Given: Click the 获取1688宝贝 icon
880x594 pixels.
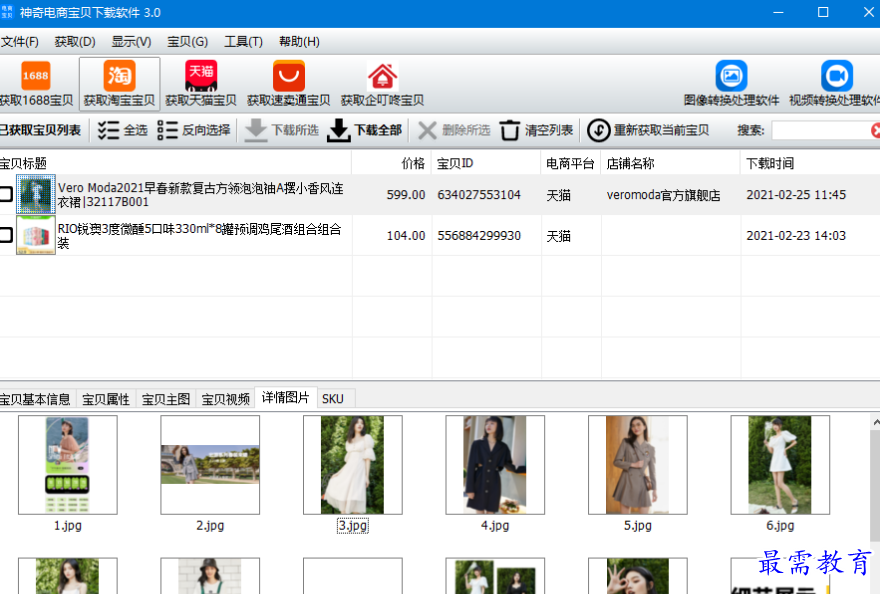Looking at the screenshot, I should (x=36, y=76).
